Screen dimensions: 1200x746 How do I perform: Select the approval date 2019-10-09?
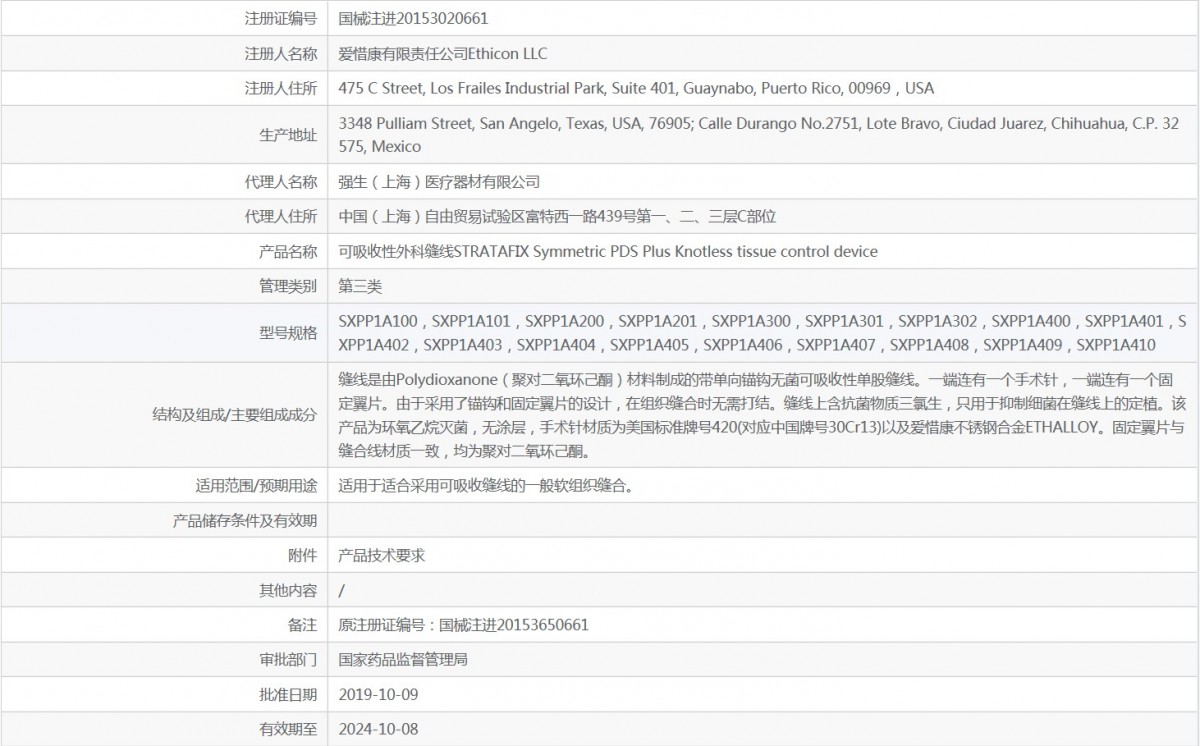[379, 694]
